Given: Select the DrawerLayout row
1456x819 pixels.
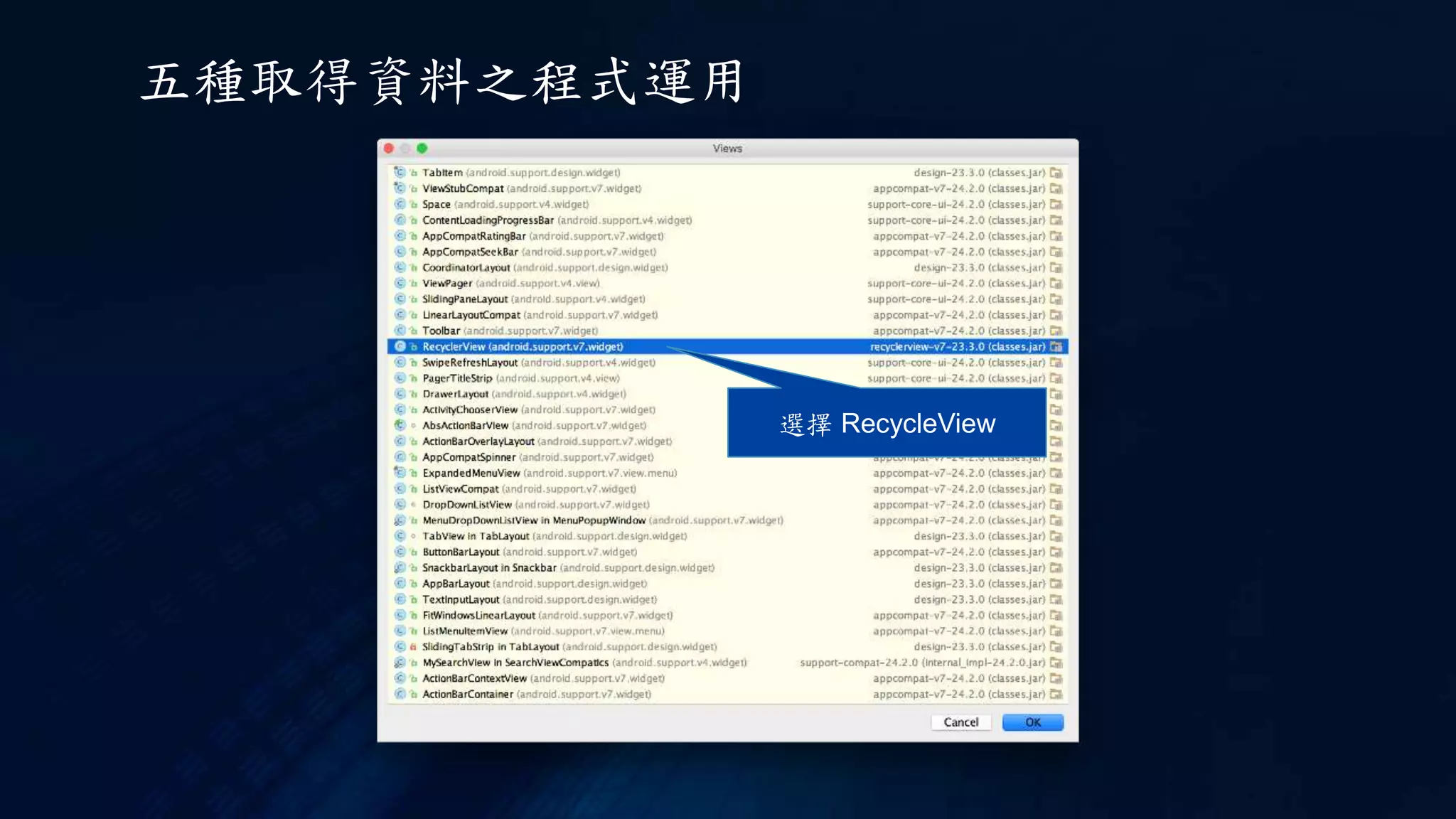Looking at the screenshot, I should [x=727, y=394].
